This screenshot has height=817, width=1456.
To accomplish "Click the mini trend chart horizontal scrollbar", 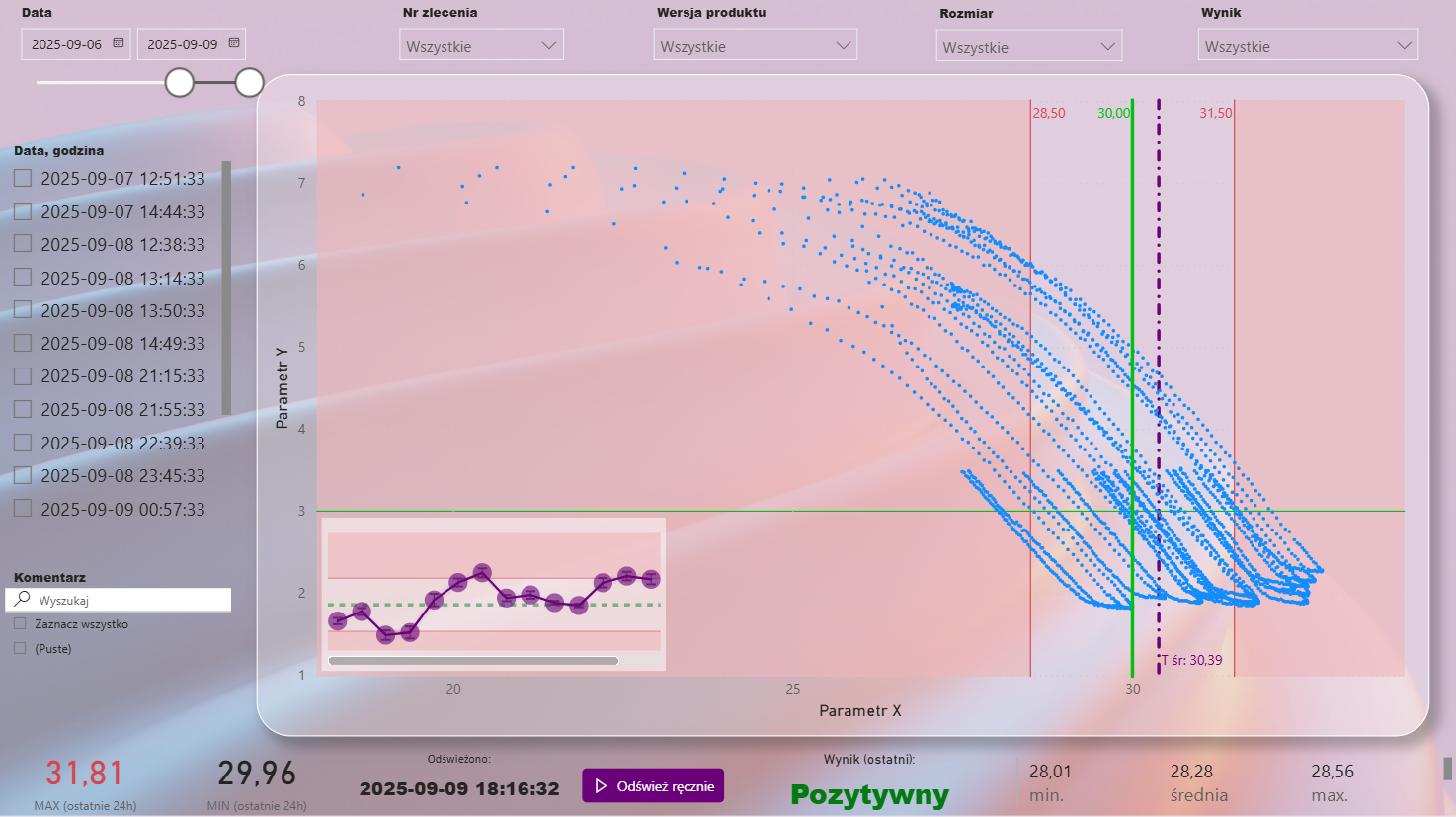I will click(473, 661).
